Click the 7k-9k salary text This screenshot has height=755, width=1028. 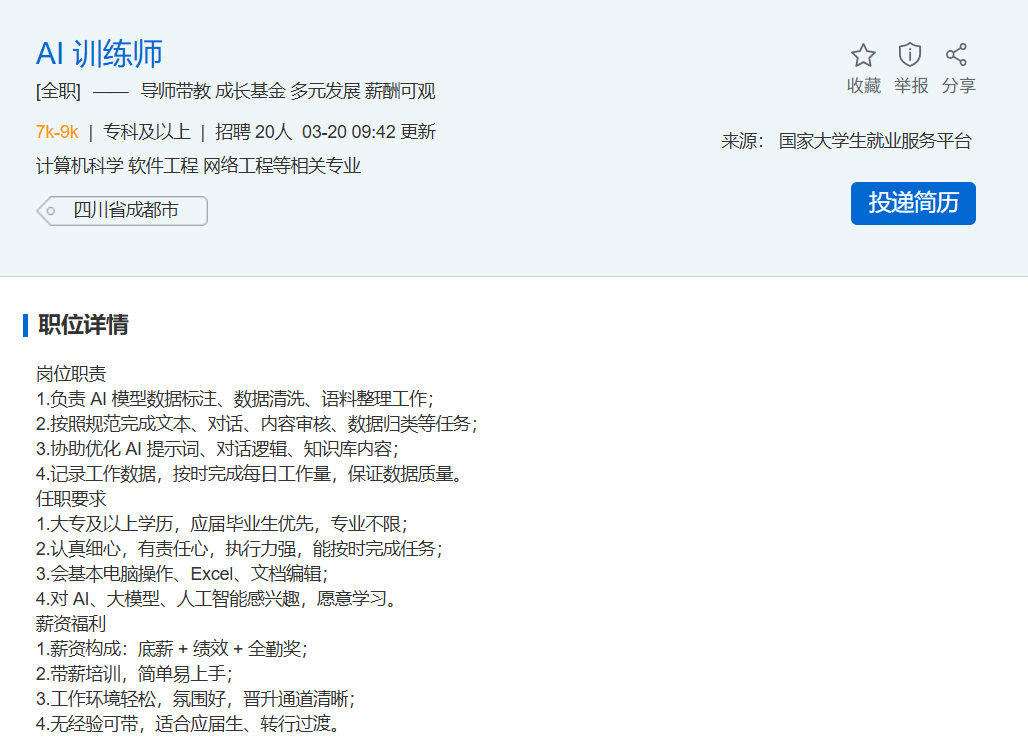click(x=57, y=132)
